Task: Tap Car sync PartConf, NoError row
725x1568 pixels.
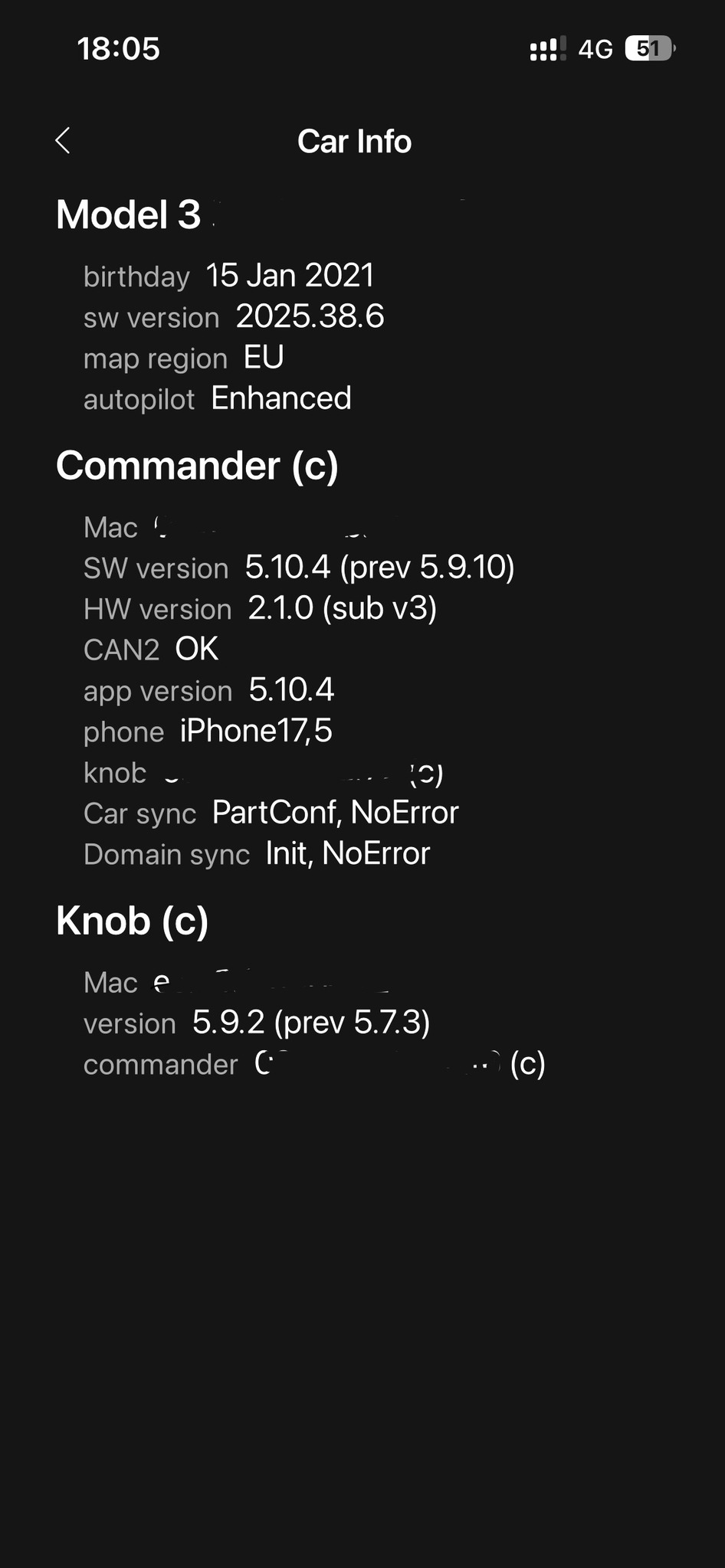Action: (271, 813)
